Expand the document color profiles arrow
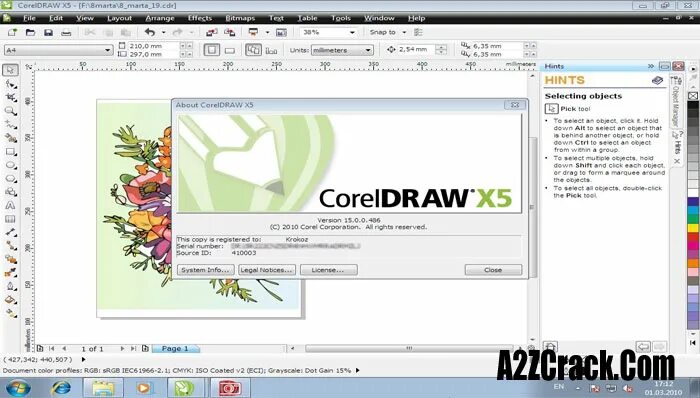 point(357,370)
